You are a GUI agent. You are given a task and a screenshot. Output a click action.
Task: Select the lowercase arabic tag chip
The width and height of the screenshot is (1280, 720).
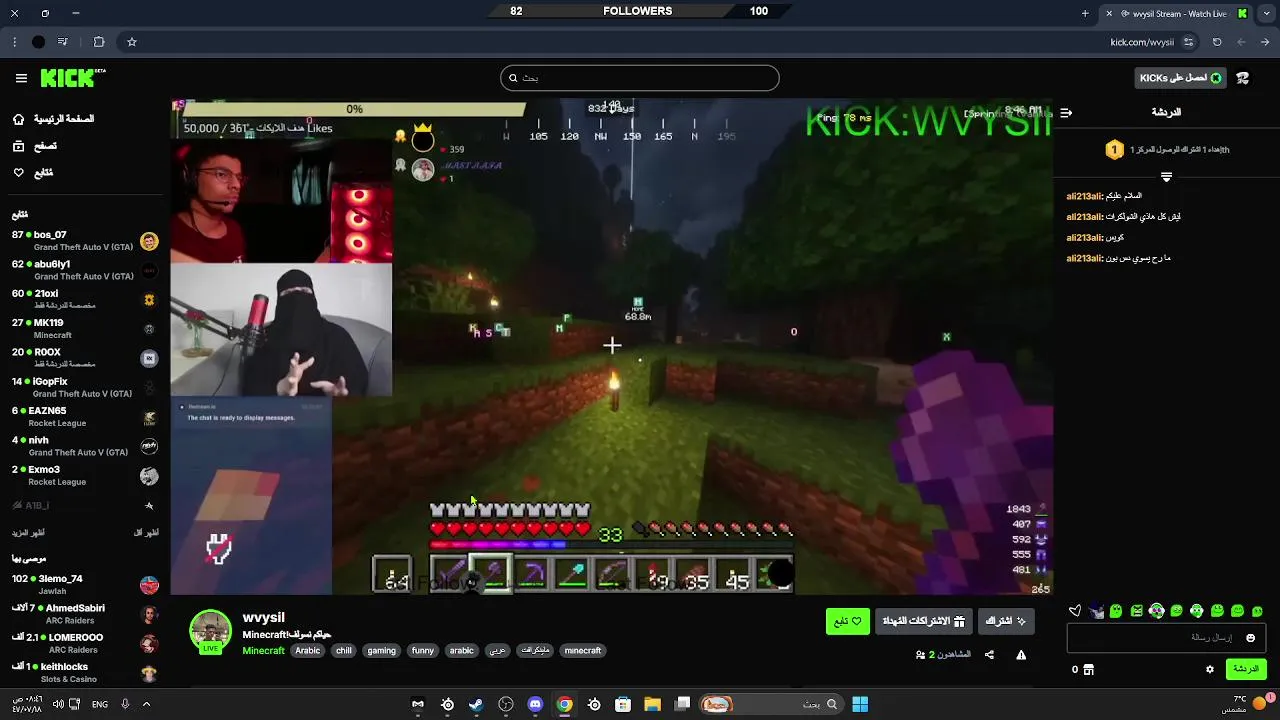[x=462, y=651]
